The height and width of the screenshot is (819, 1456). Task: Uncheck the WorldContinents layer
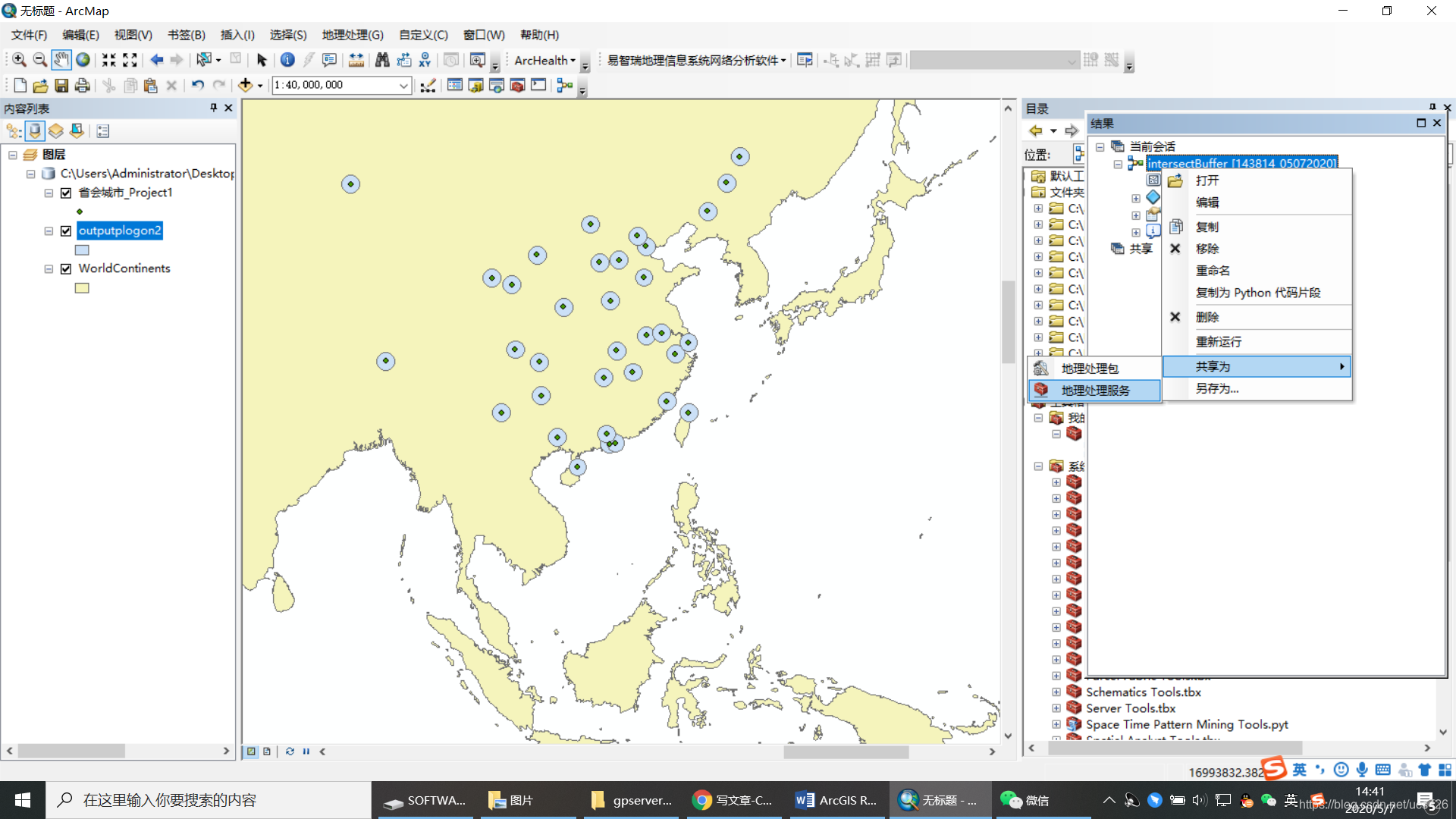tap(67, 268)
